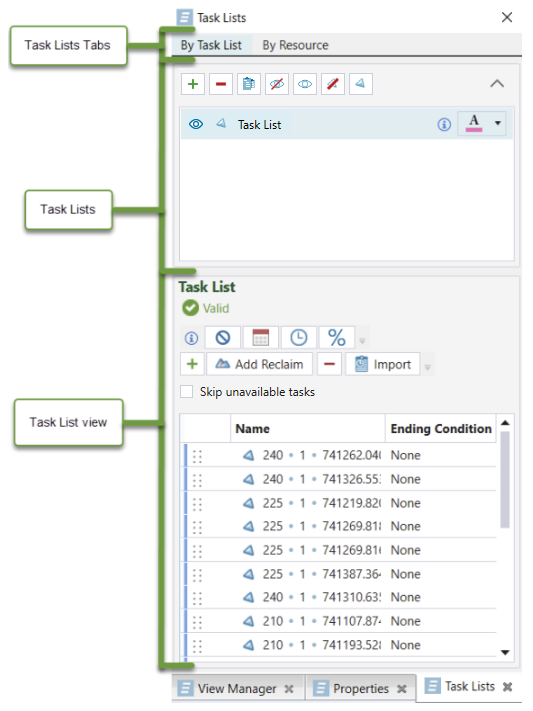Select task row 741107.87
This screenshot has width=533, height=711.
340,621
